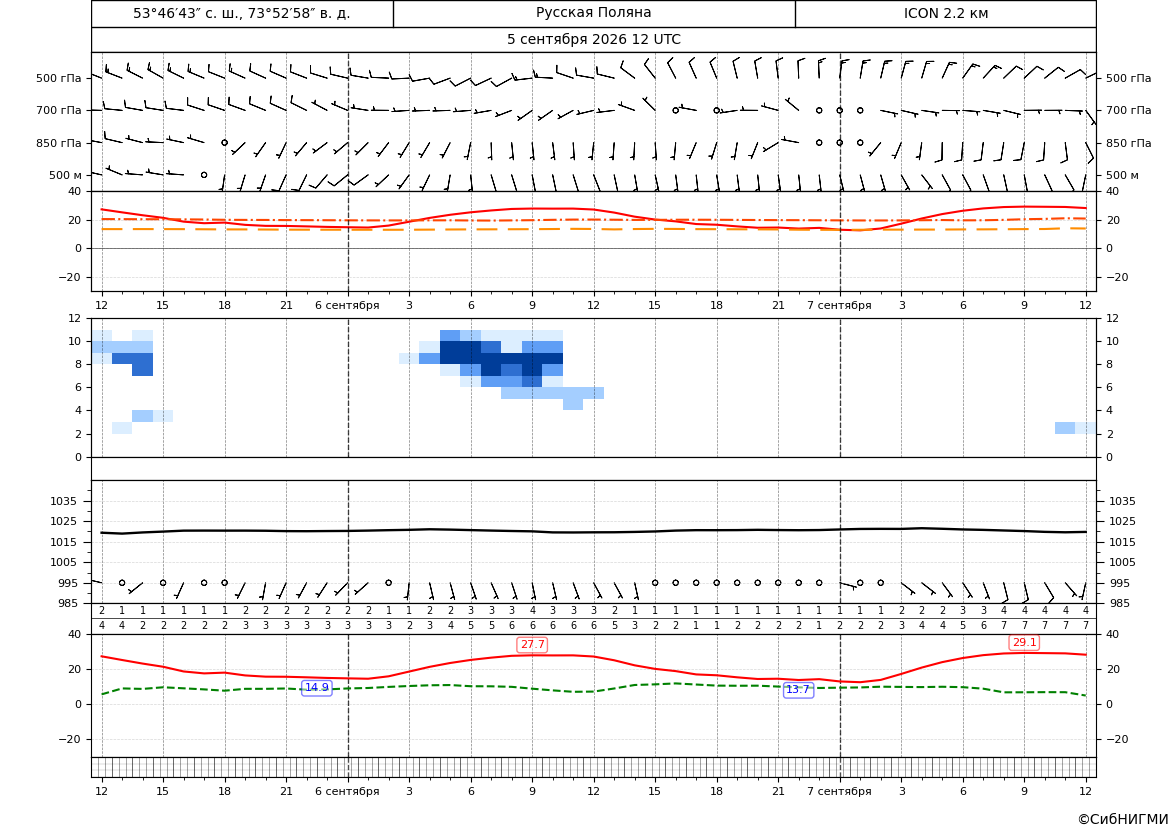This screenshot has width=1169, height=827.
Task: Click the black sea-level pressure line
Action: [x=593, y=531]
